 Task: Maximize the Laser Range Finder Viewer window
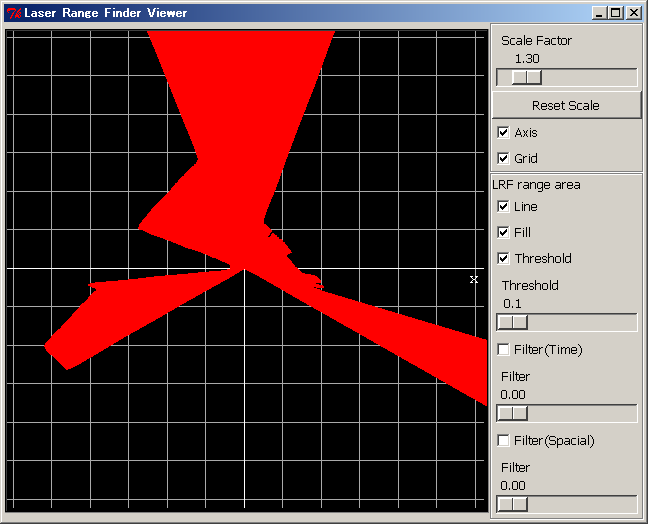pos(615,13)
